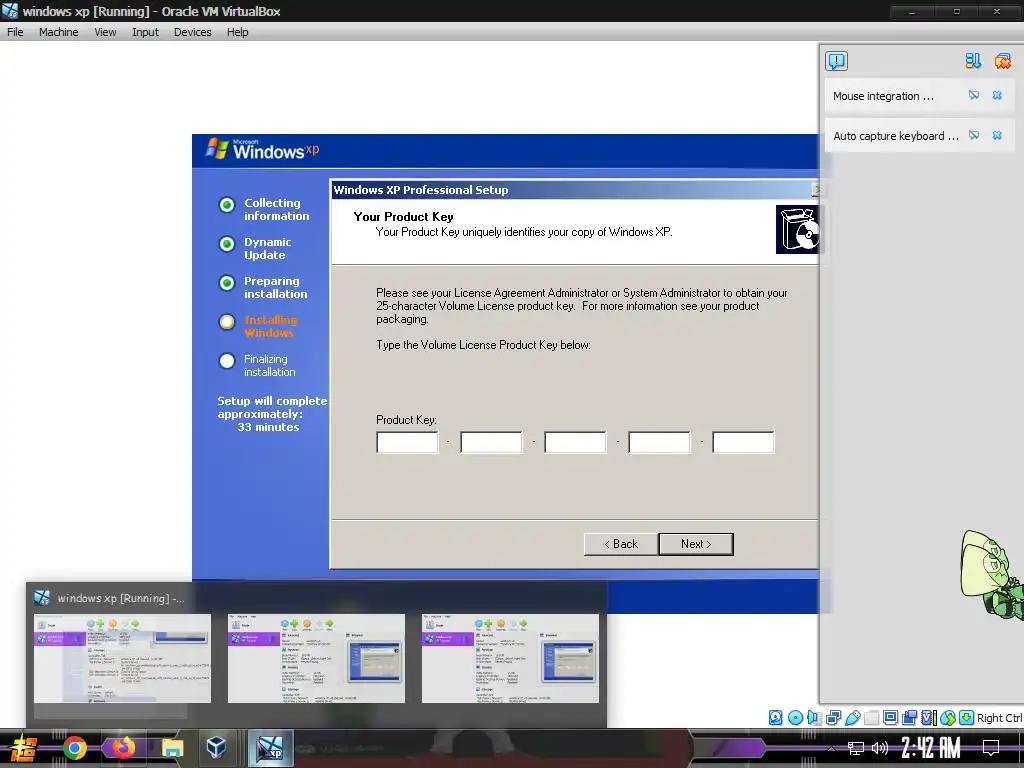
Task: Select the middle taskbar preview thumbnail
Action: (x=316, y=658)
